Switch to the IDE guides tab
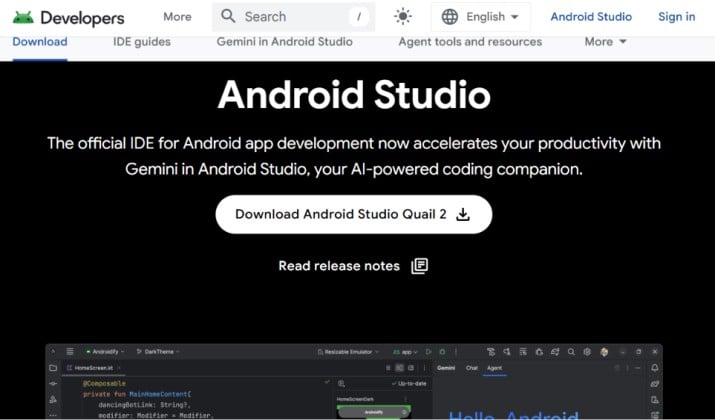Image resolution: width=715 pixels, height=420 pixels. 142,41
